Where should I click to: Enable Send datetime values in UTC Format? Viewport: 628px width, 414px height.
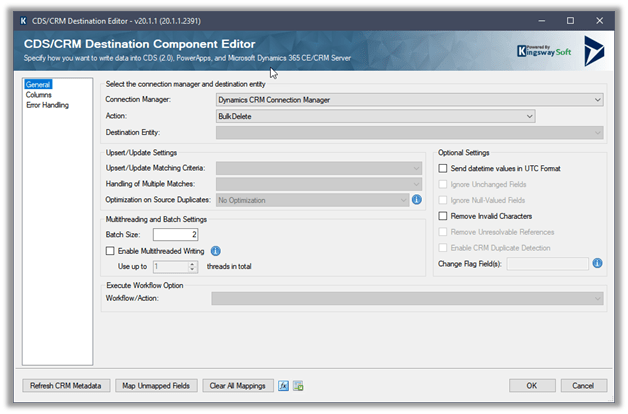click(x=443, y=169)
